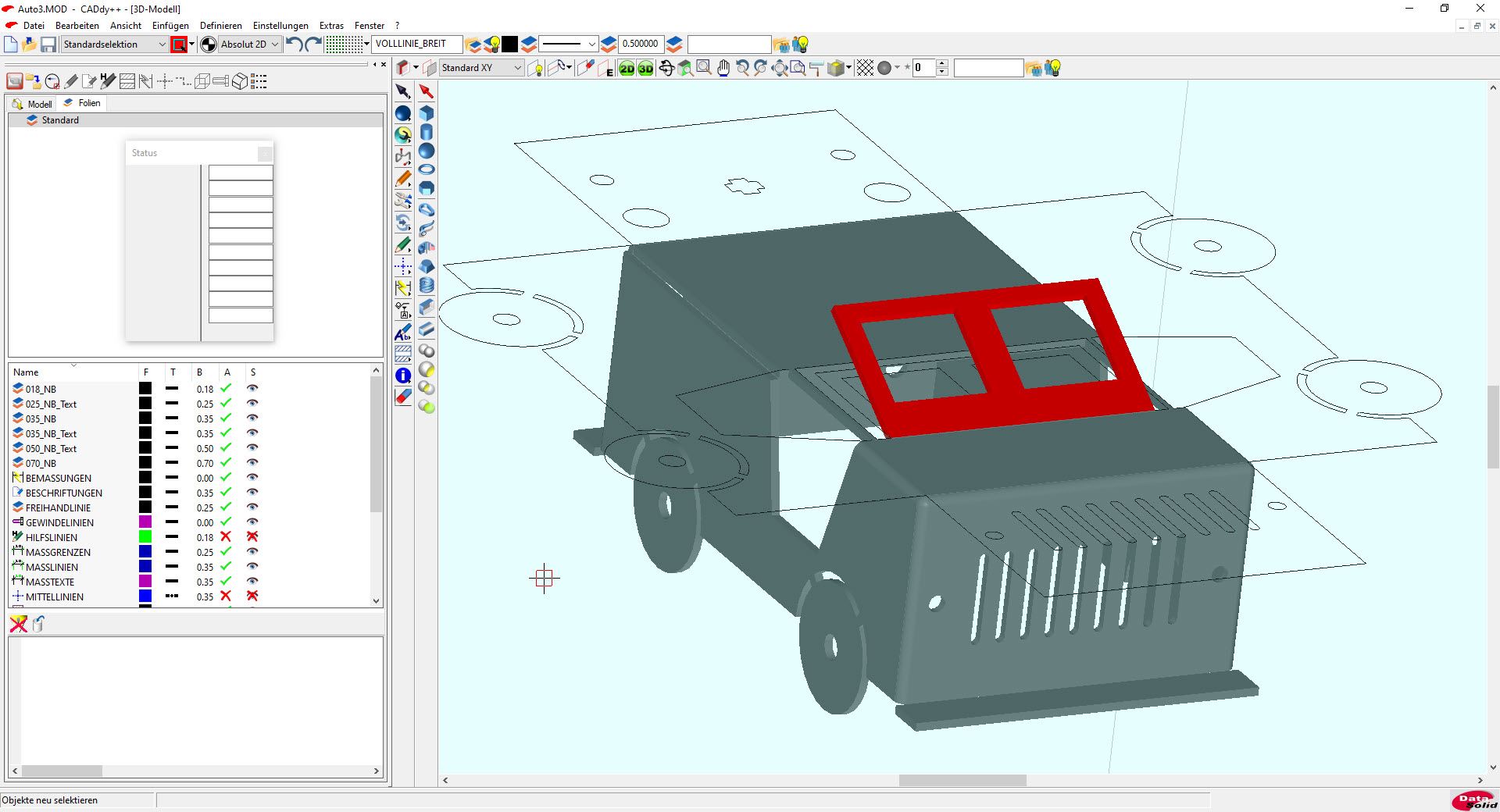Select the pan hand tool
This screenshot has width=1500, height=812.
click(723, 69)
